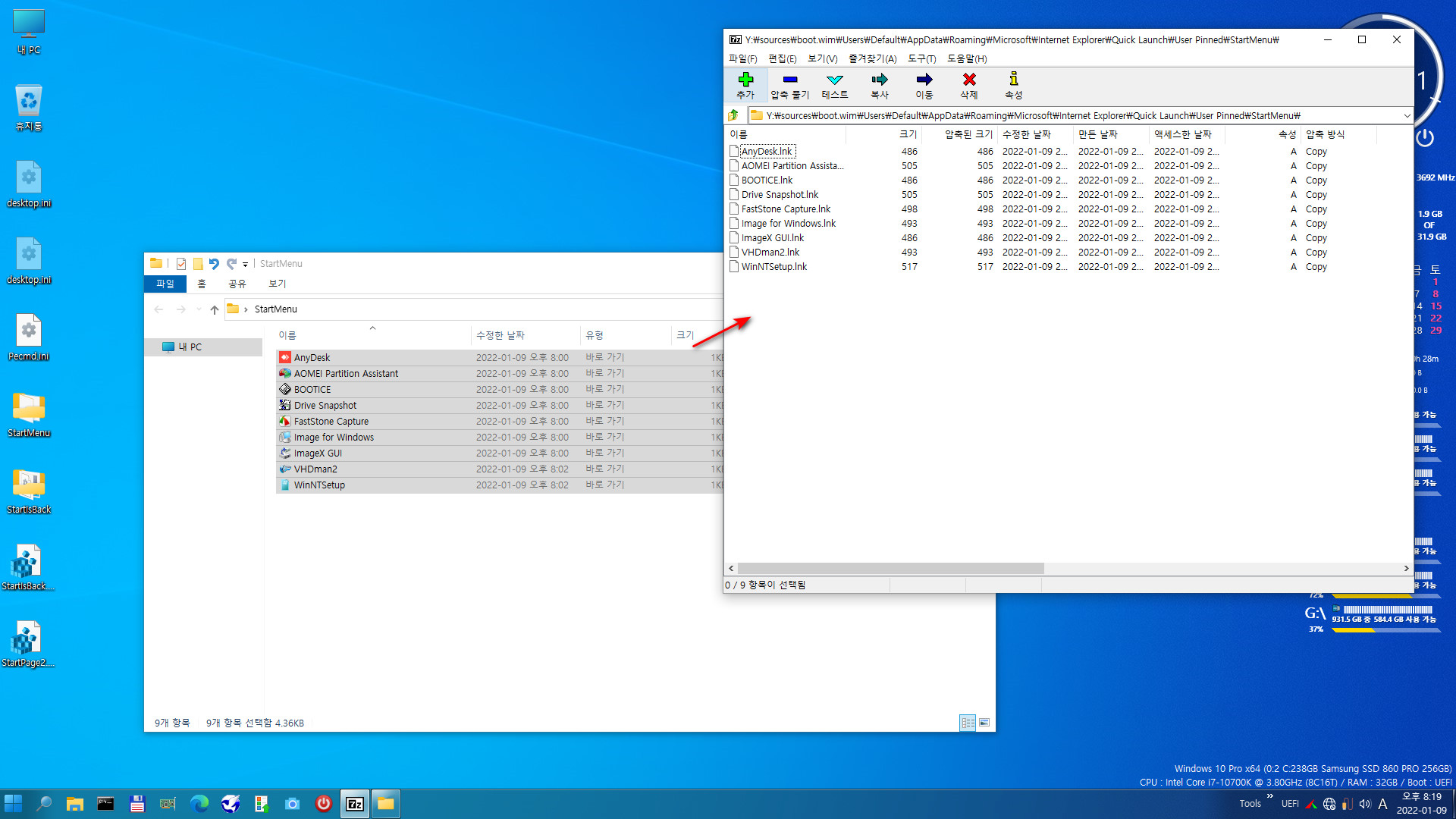Open the taskbar search magnifier
This screenshot has width=1456, height=819.
click(44, 804)
